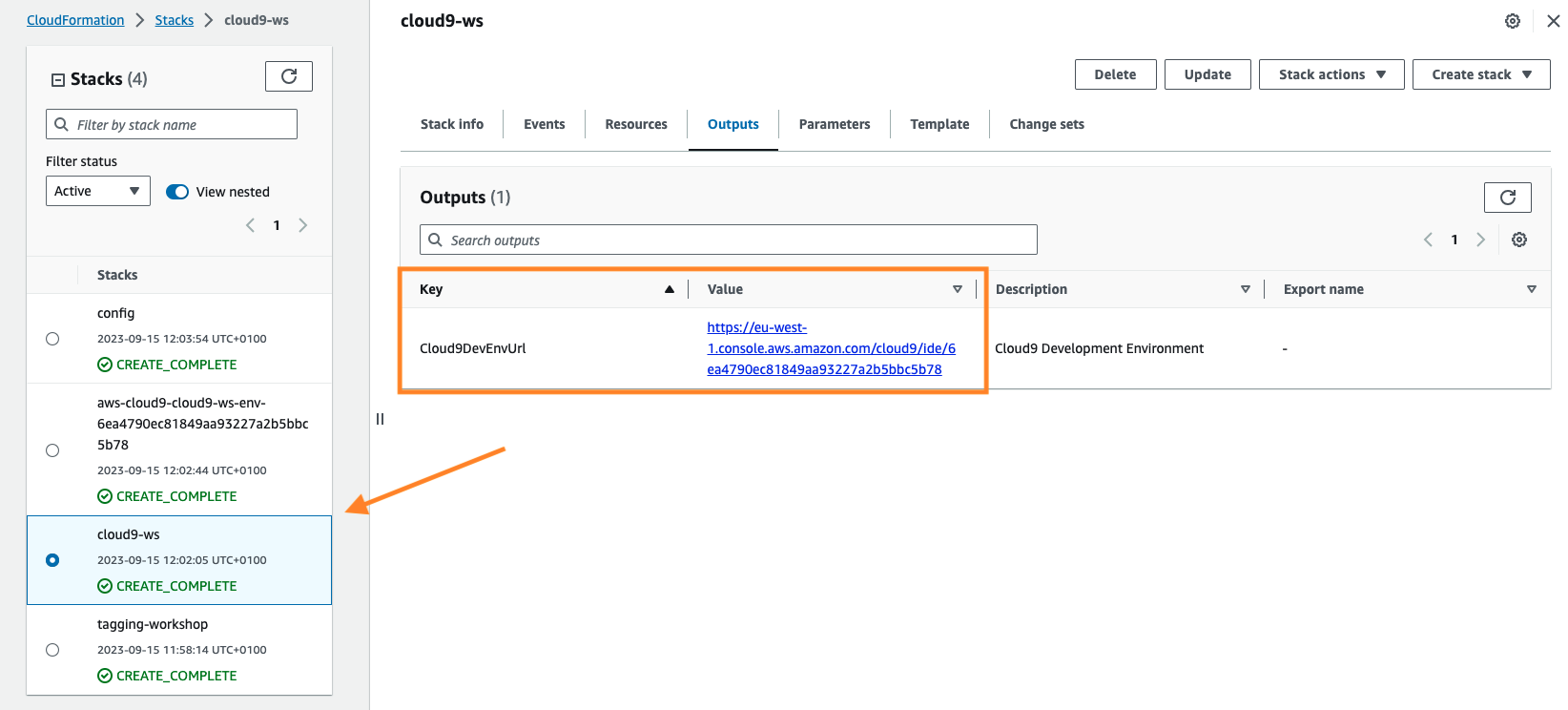
Task: Switch to the Parameters tab
Action: (835, 124)
